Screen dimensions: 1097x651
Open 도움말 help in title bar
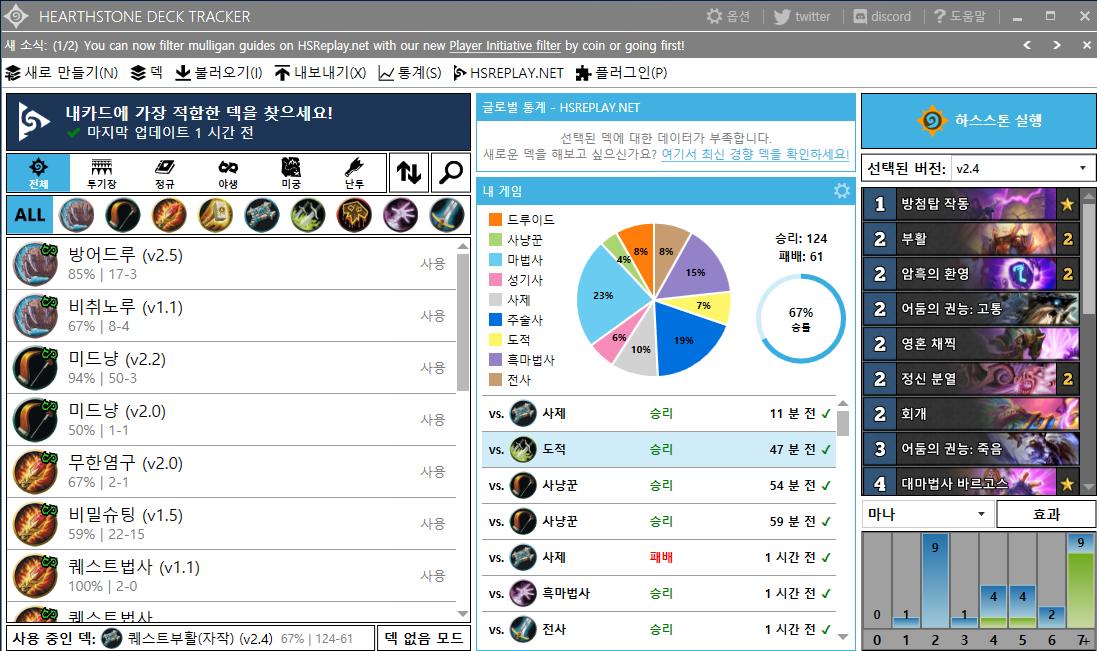[959, 16]
